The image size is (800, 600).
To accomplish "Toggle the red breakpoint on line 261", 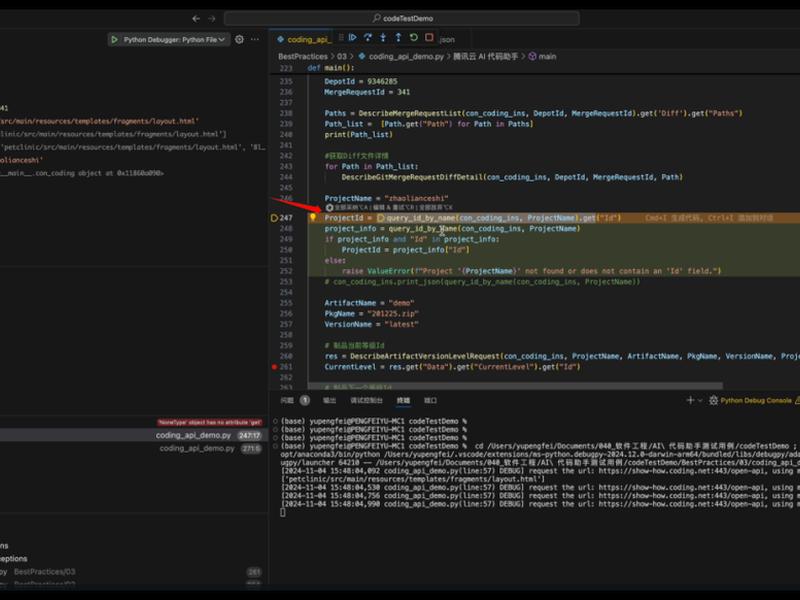I will coord(274,367).
